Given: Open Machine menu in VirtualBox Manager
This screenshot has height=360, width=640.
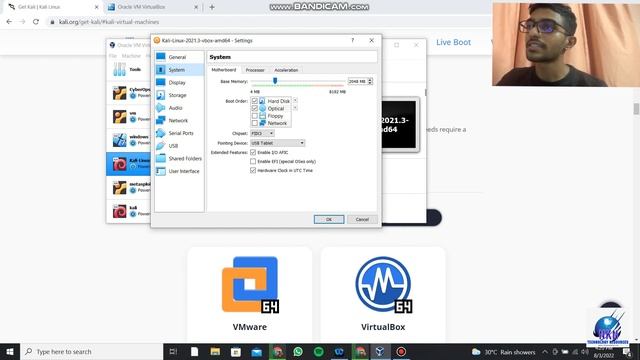Looking at the screenshot, I should pyautogui.click(x=131, y=56).
